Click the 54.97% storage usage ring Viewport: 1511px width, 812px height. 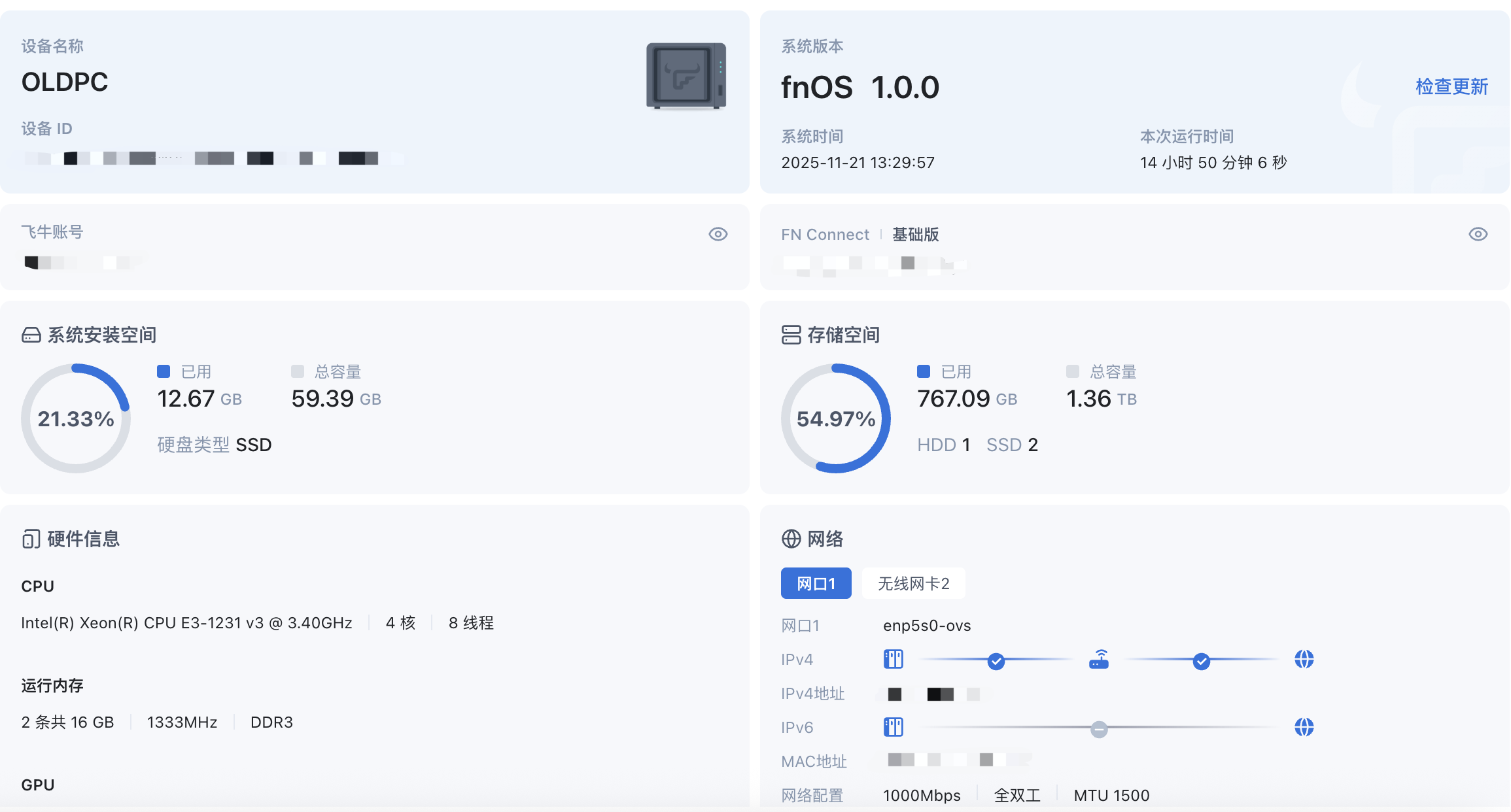(835, 418)
